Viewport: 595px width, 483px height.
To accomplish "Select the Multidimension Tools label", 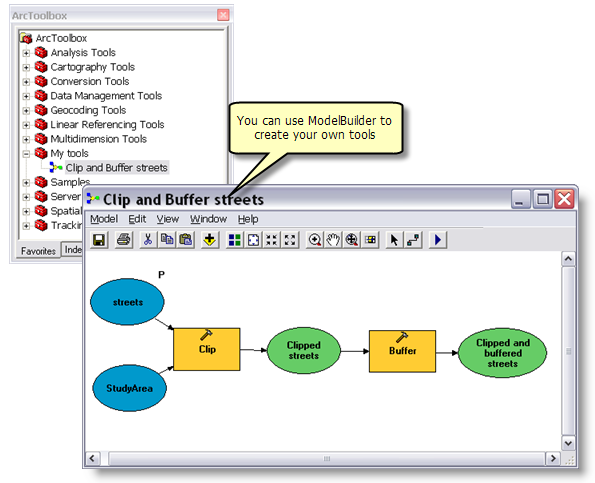I will tap(99, 139).
